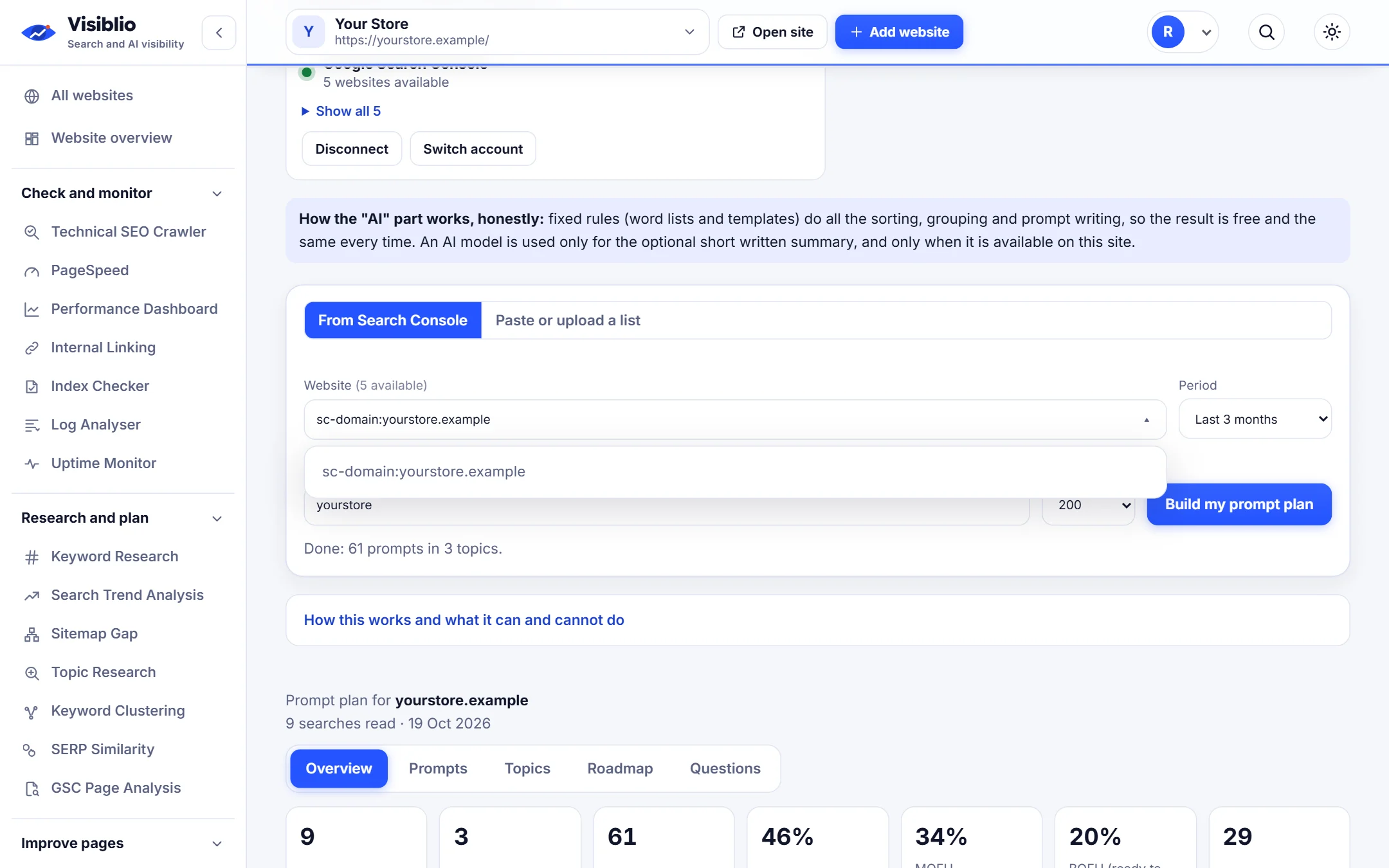Screen dimensions: 1389x868
Task: Collapse the sidebar with the arrow button
Action: coord(219,32)
